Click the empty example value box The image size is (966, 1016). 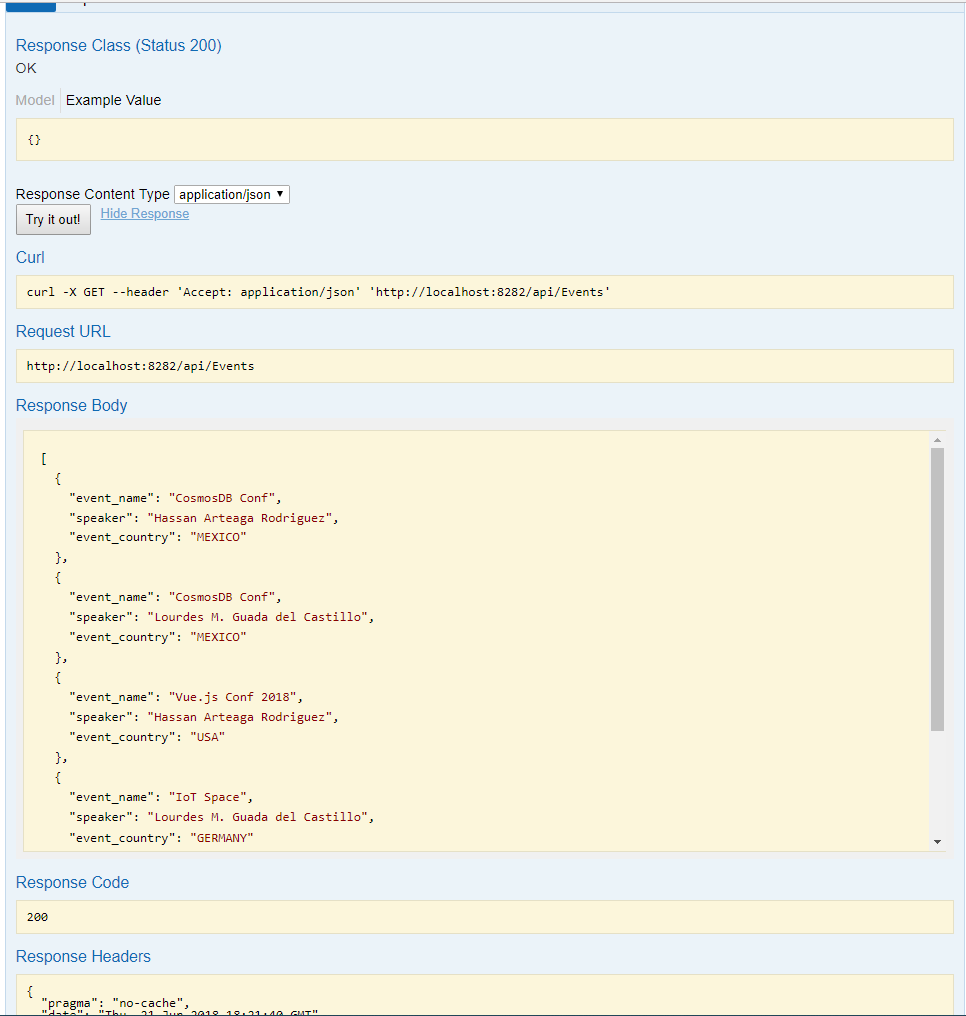(x=484, y=139)
